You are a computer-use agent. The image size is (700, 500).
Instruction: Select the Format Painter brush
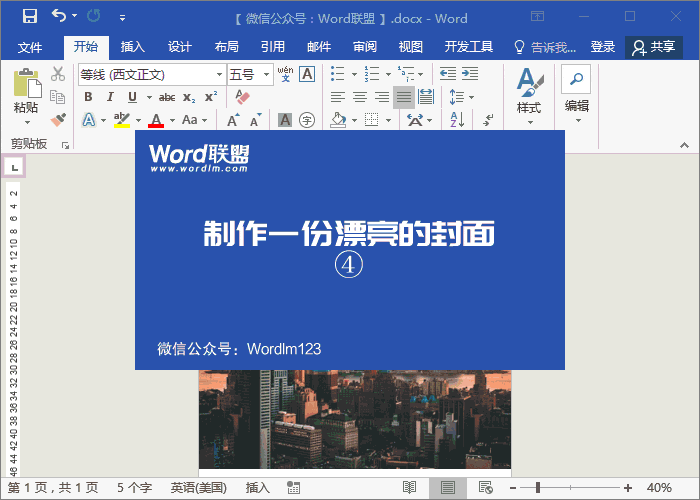pyautogui.click(x=58, y=120)
